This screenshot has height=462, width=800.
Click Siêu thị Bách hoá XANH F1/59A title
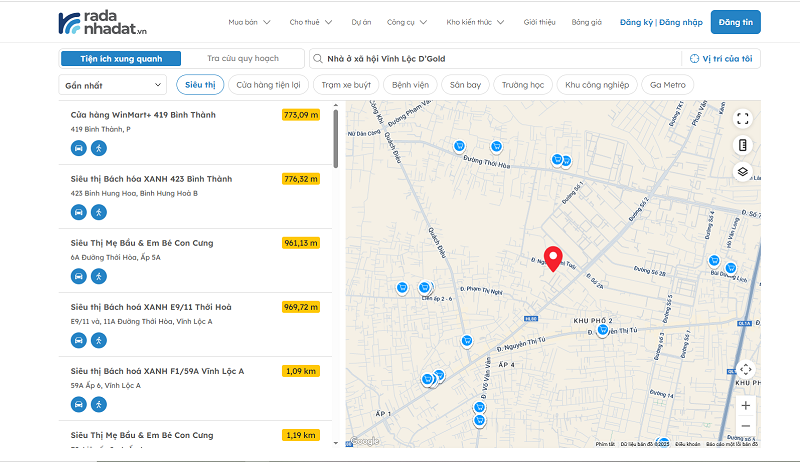[157, 371]
